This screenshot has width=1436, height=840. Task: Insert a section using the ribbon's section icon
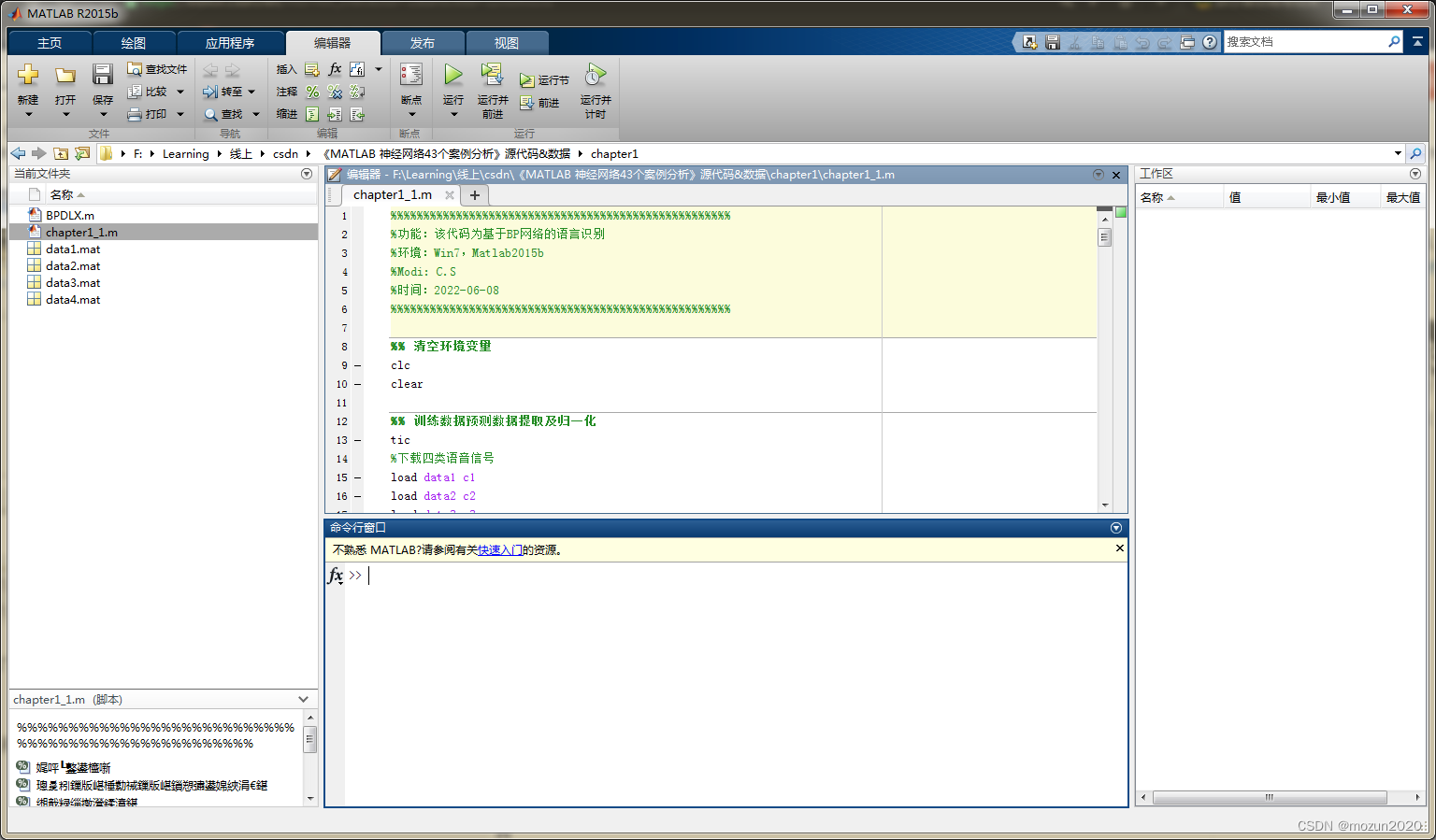point(312,69)
